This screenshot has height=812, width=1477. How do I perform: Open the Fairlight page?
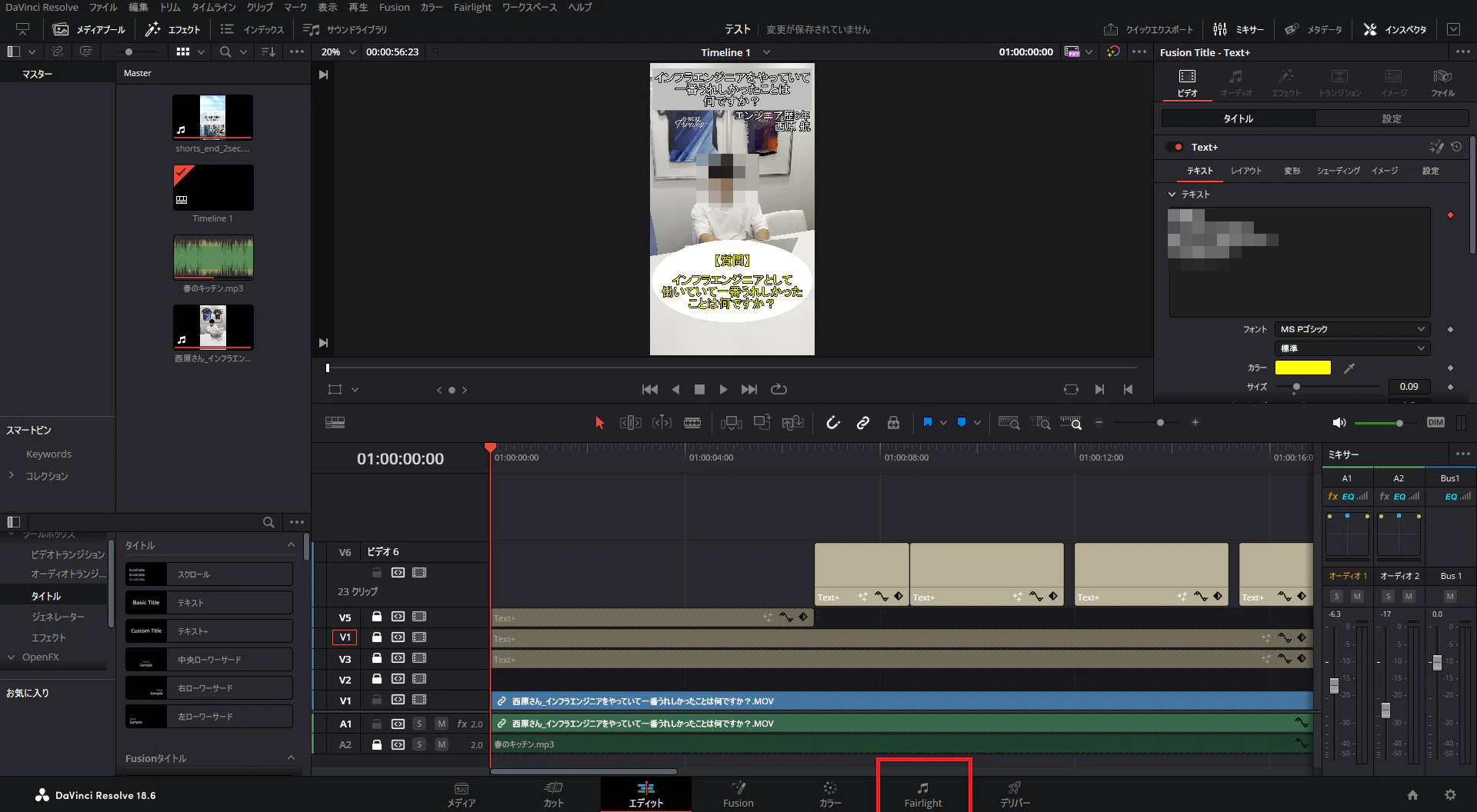[x=923, y=794]
